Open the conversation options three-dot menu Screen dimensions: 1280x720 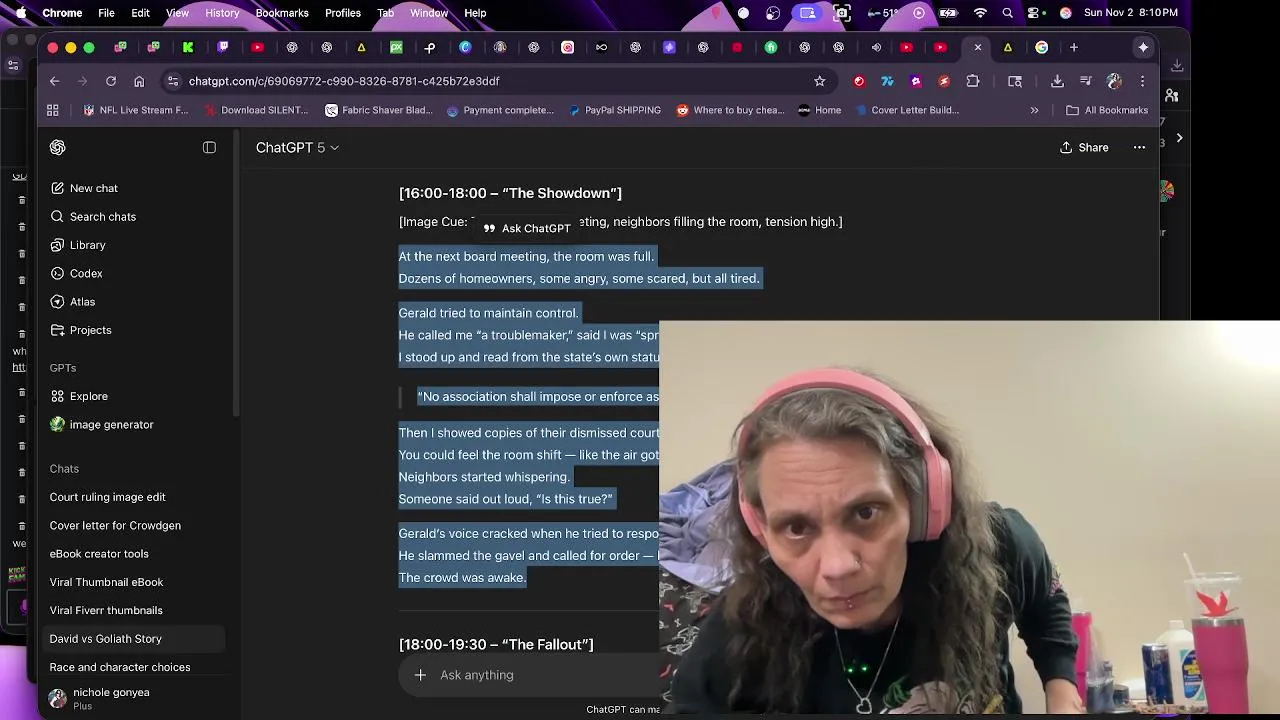tap(1139, 147)
